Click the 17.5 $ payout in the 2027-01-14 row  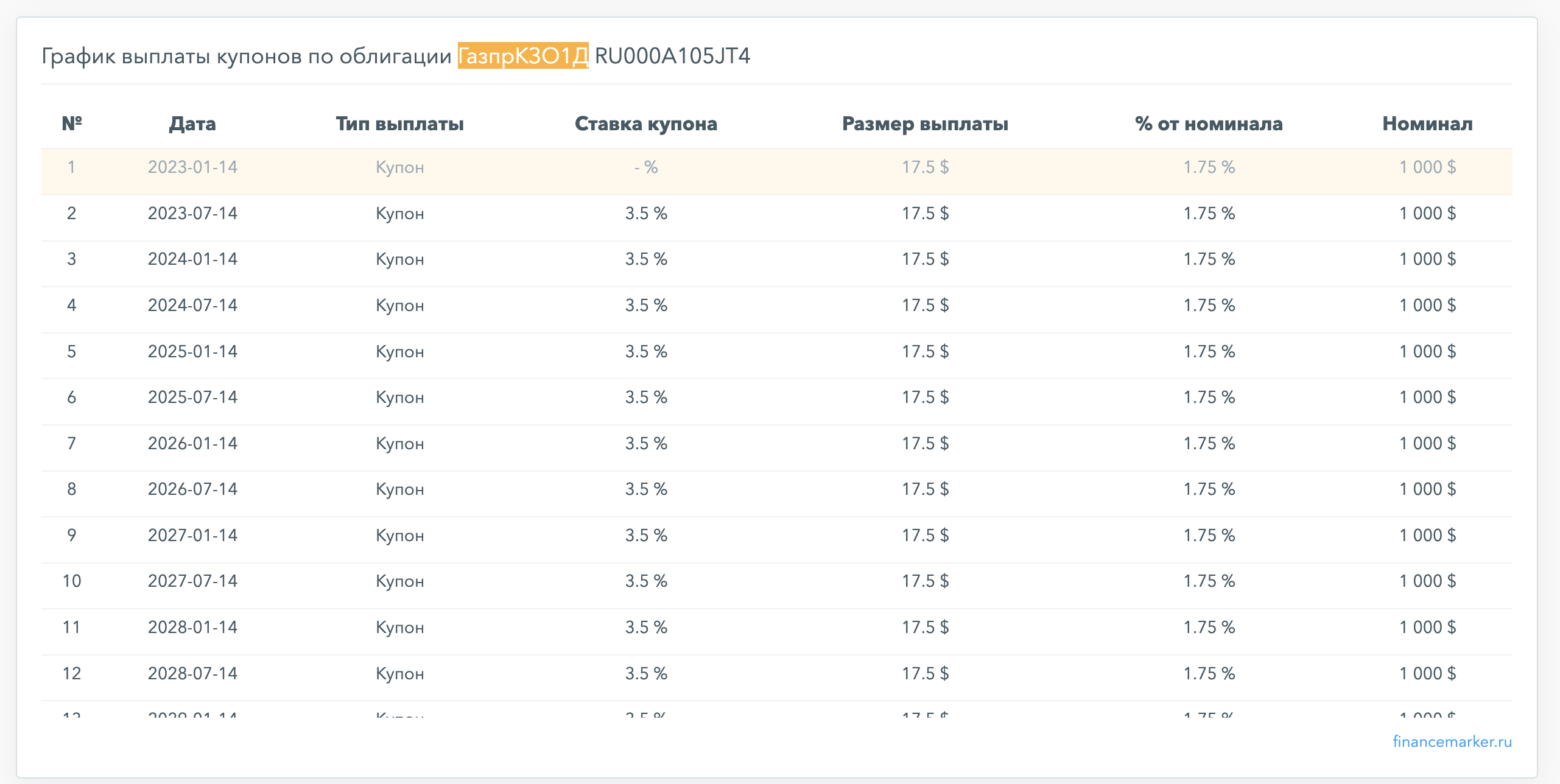926,535
